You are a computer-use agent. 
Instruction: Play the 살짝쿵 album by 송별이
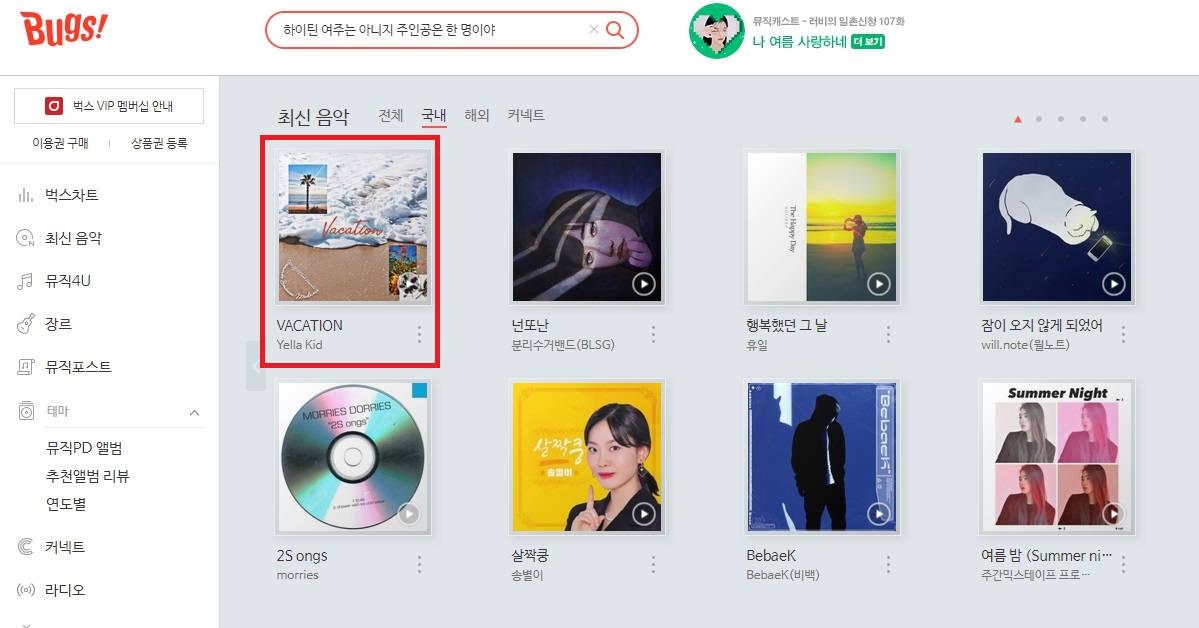(644, 514)
